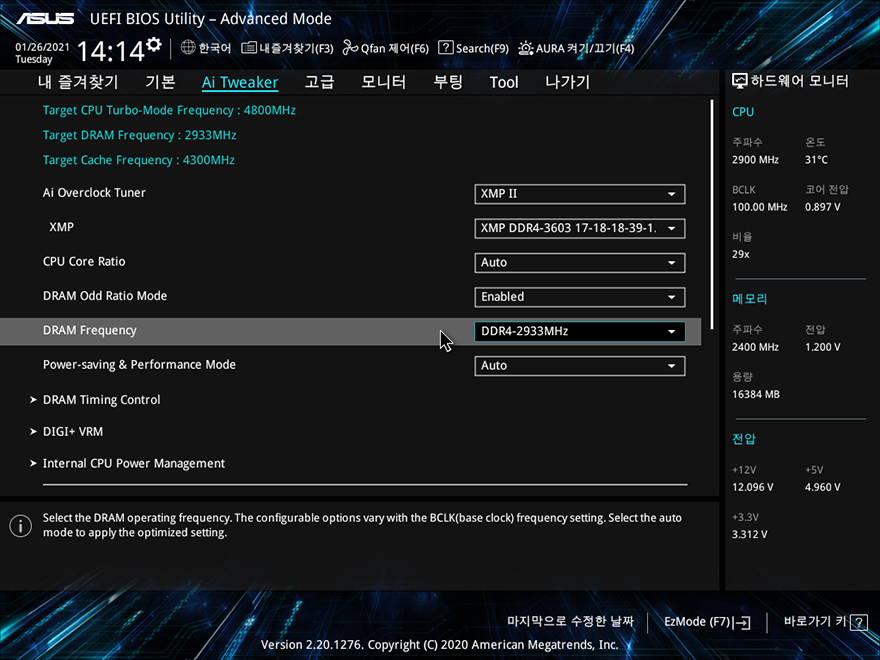Image resolution: width=880 pixels, height=660 pixels.
Task: Click 마지막으로 수정한 날짜 button
Action: click(x=570, y=621)
